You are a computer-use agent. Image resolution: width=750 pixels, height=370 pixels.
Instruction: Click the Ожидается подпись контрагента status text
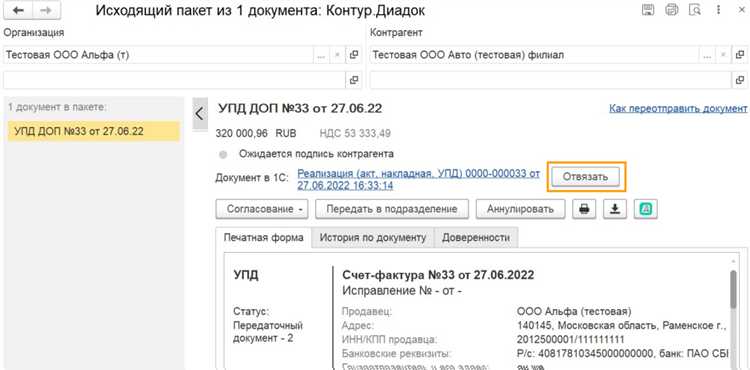click(x=316, y=154)
